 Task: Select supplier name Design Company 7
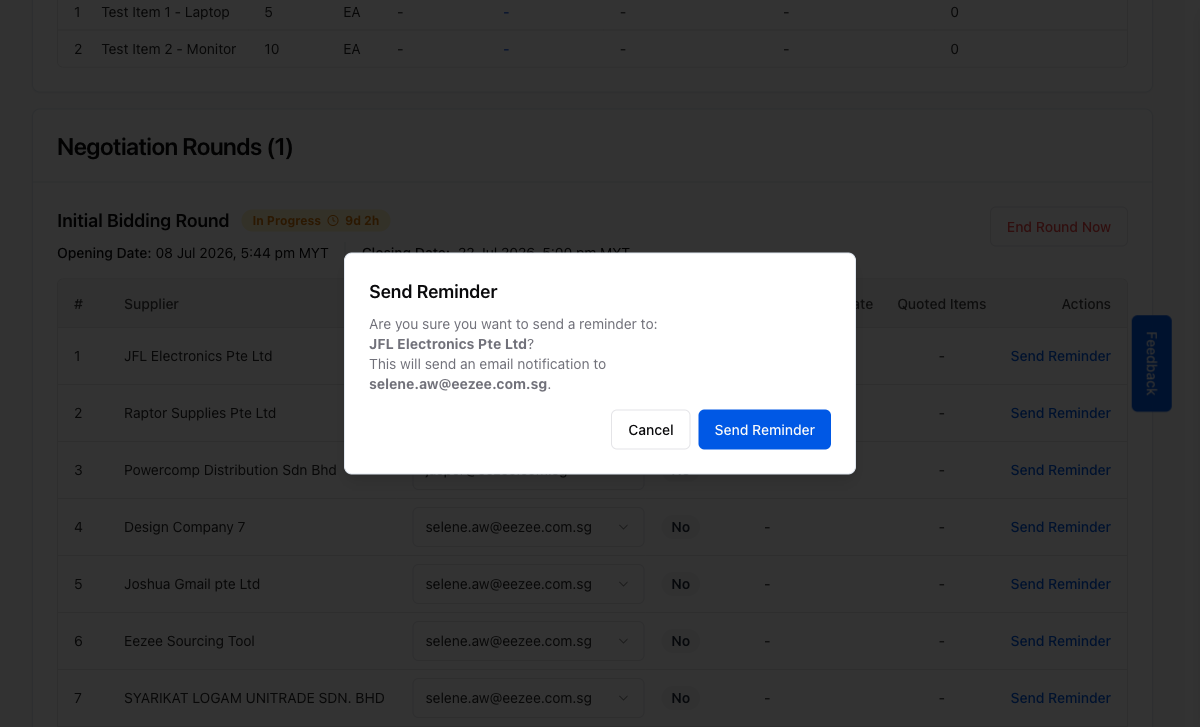point(184,527)
